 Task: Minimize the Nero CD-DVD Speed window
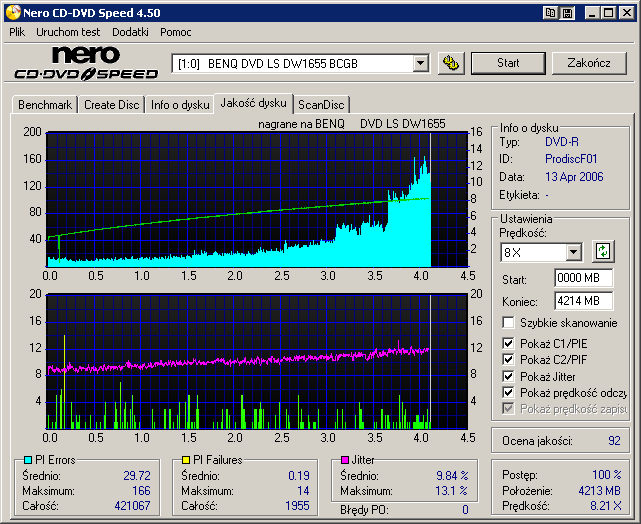point(592,13)
